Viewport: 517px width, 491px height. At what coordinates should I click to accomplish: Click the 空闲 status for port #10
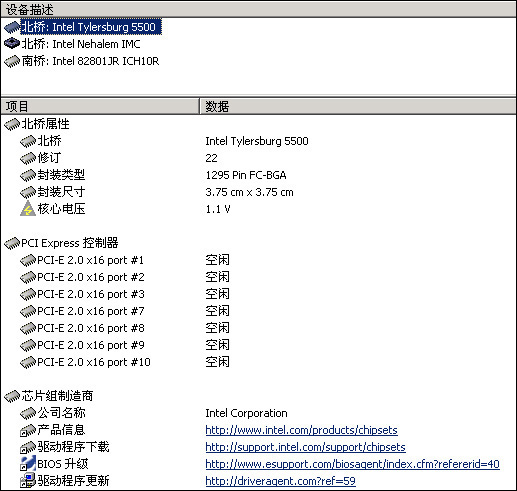point(217,362)
